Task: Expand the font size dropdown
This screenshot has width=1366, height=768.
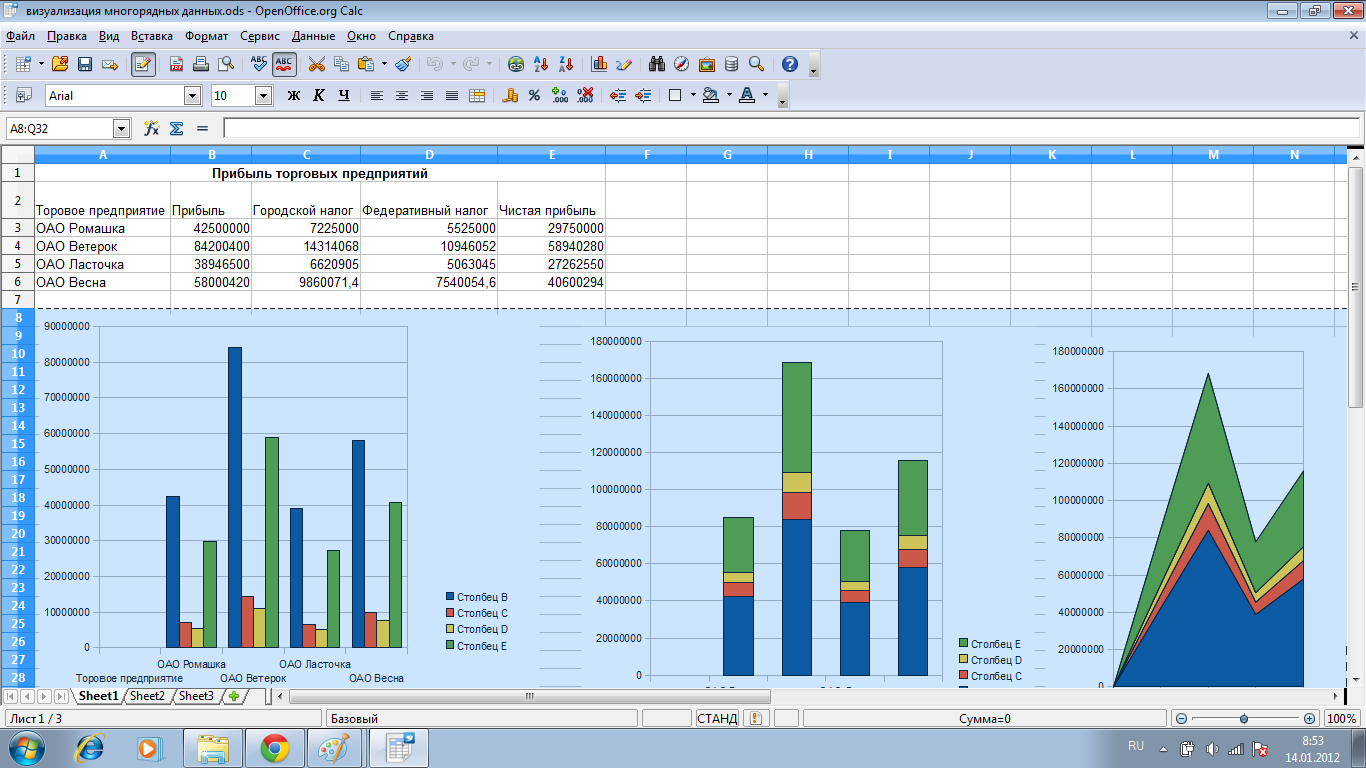Action: click(264, 96)
